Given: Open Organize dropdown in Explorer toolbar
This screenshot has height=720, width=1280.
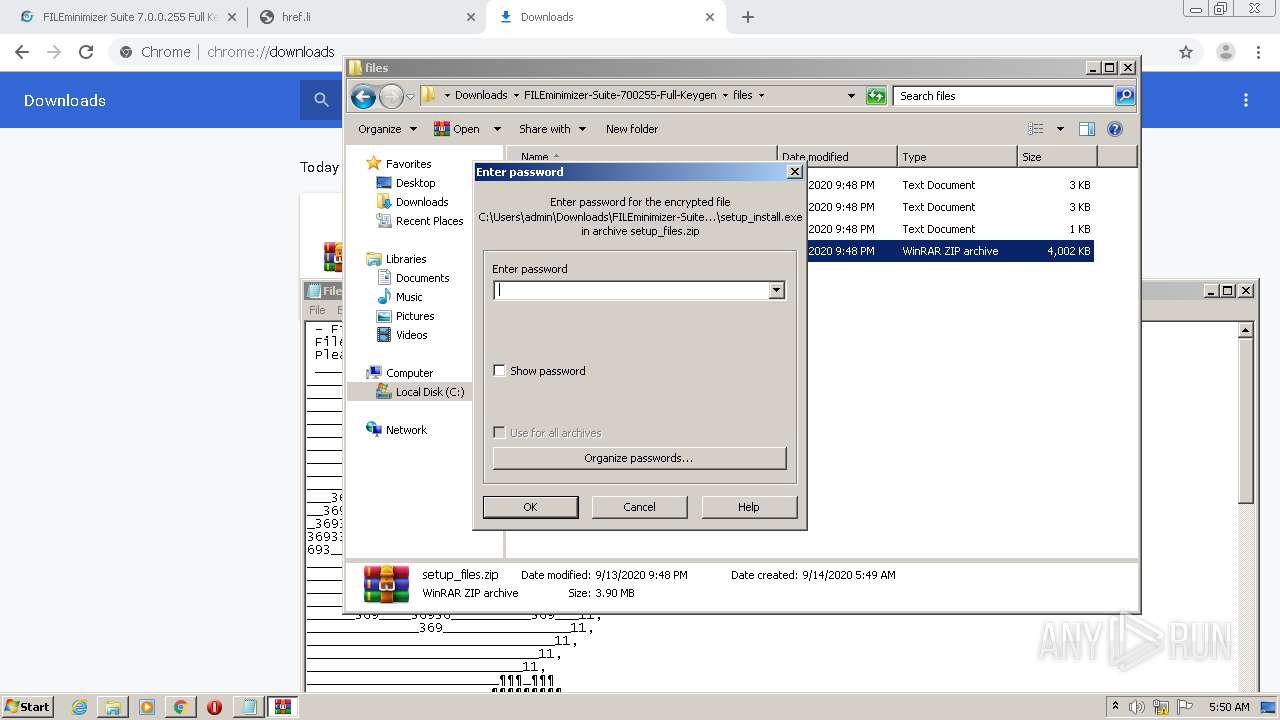Looking at the screenshot, I should tap(387, 129).
